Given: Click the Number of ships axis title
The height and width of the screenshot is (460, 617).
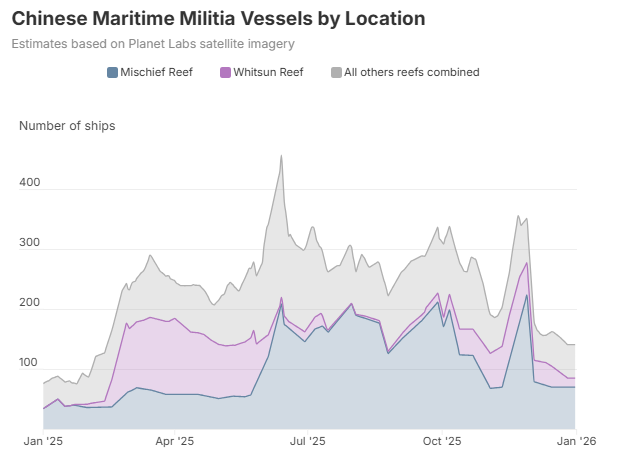Looking at the screenshot, I should coord(67,125).
